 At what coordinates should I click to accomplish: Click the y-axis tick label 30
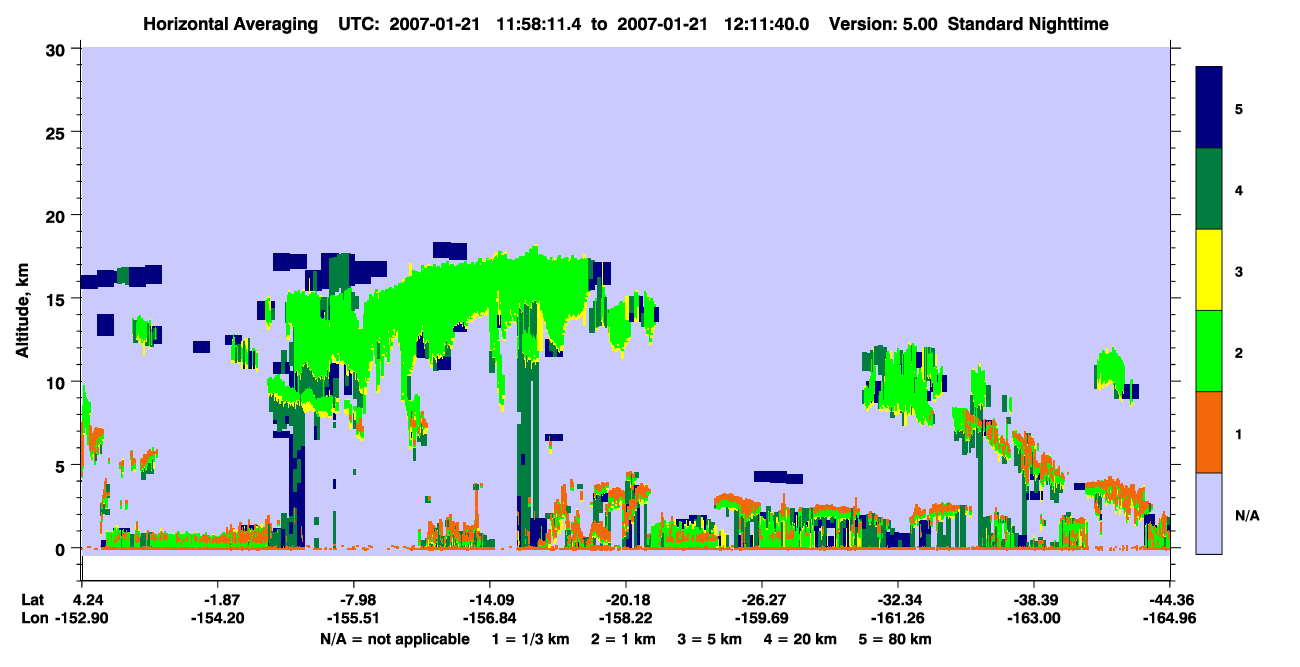point(58,49)
